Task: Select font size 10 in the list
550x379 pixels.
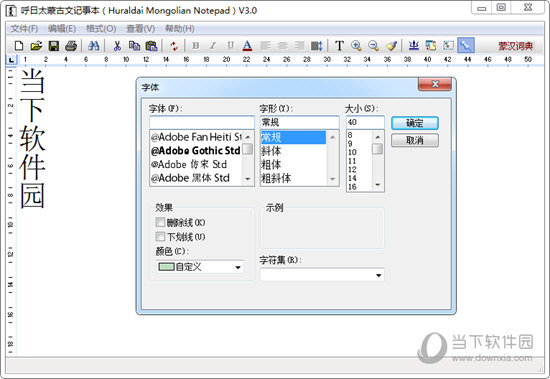Action: click(x=353, y=152)
